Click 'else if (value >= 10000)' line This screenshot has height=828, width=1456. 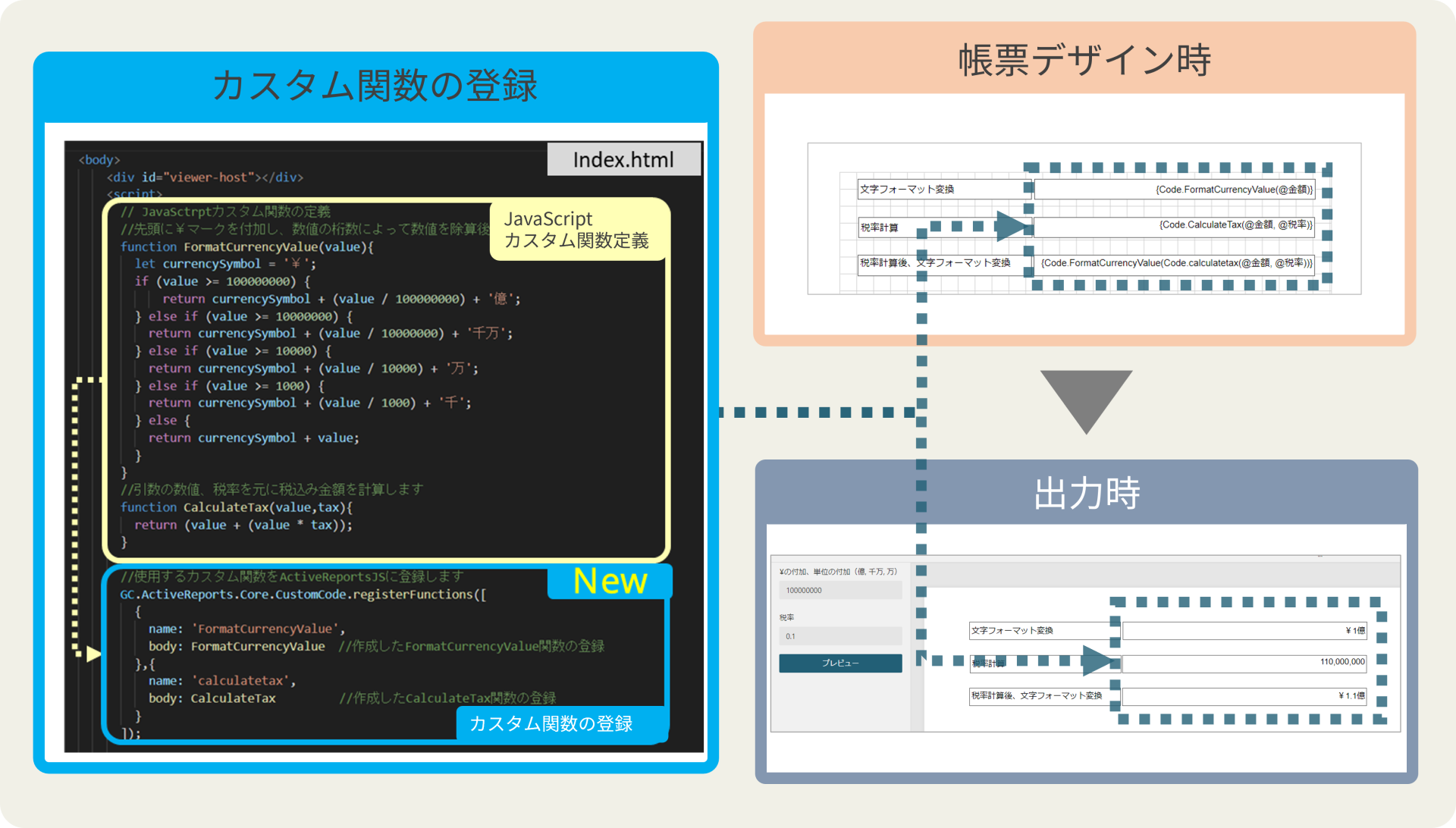click(233, 351)
